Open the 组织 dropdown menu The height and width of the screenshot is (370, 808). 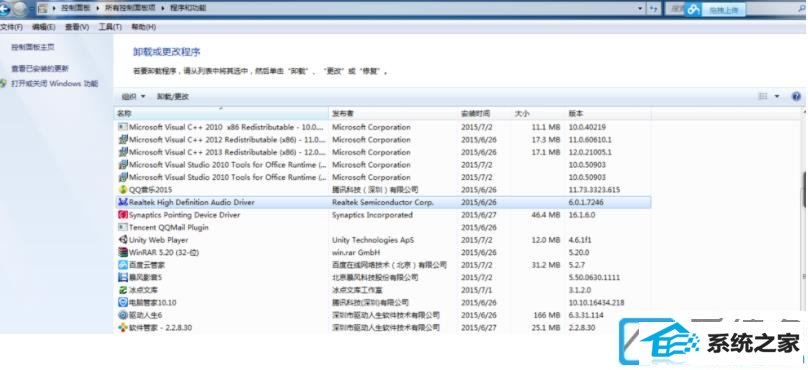(133, 96)
